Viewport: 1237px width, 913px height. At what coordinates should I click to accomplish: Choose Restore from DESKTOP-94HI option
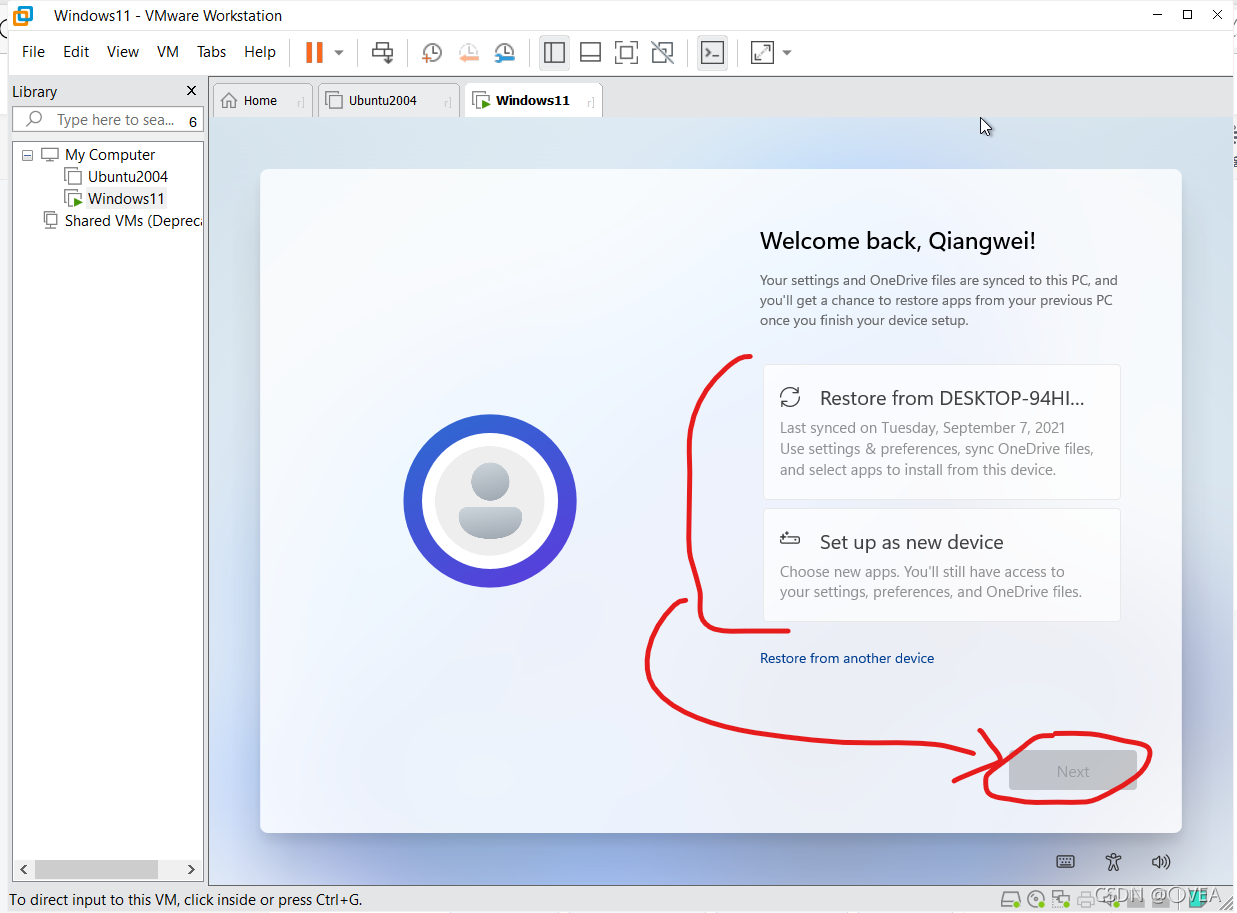coord(941,432)
